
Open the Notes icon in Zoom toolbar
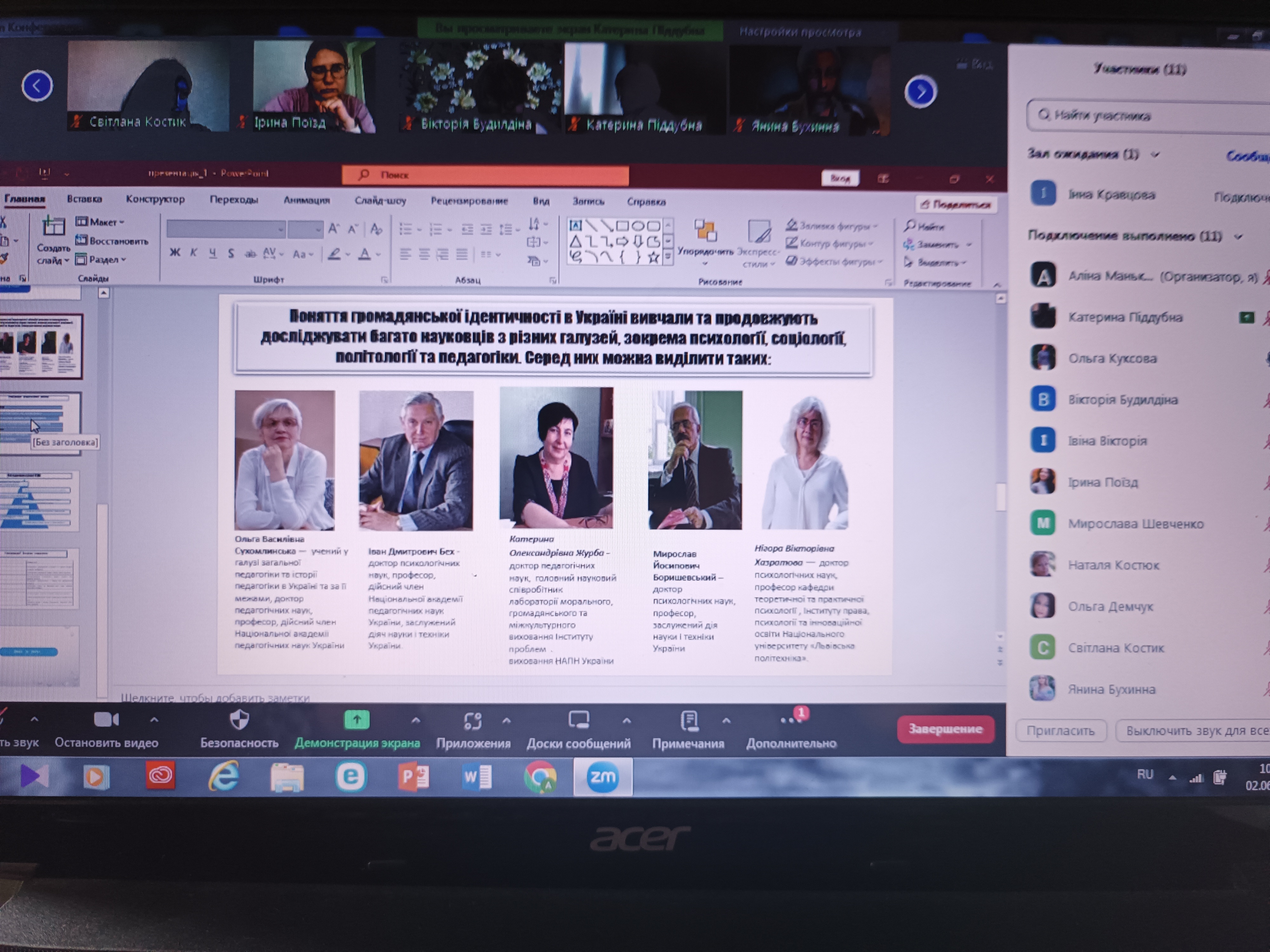tap(689, 721)
